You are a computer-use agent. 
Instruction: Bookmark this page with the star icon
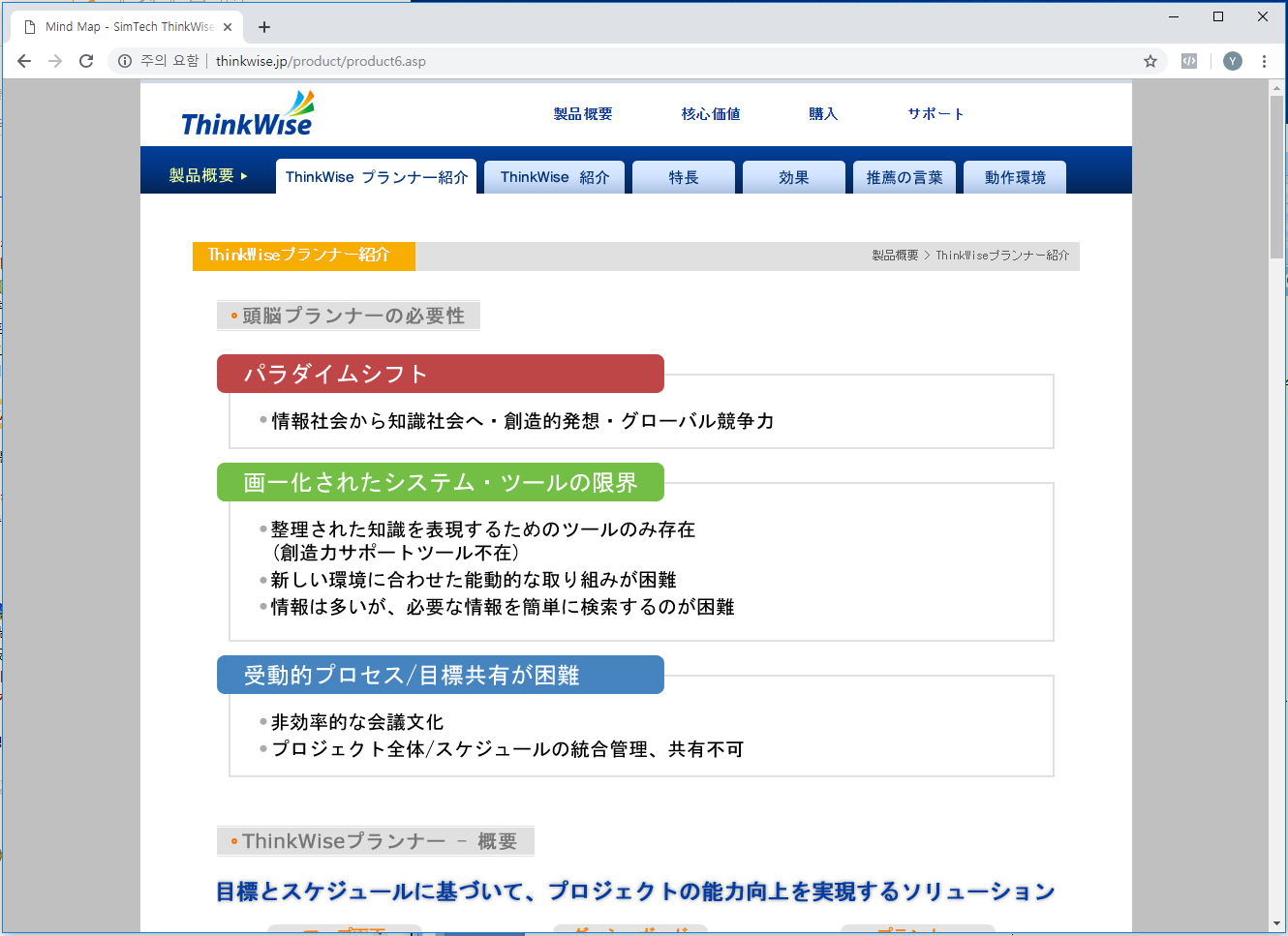tap(1150, 61)
